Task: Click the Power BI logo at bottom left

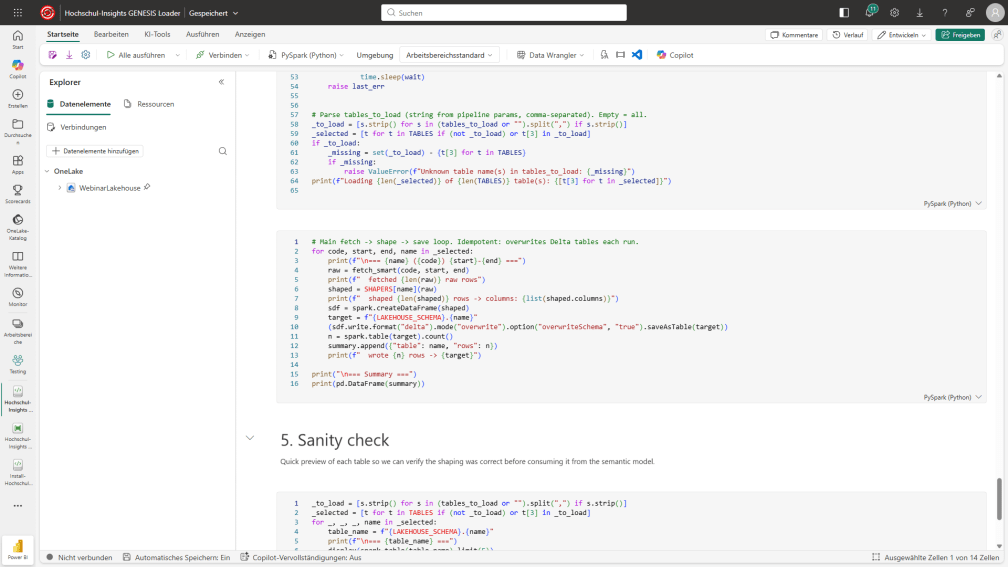Action: pos(17,548)
